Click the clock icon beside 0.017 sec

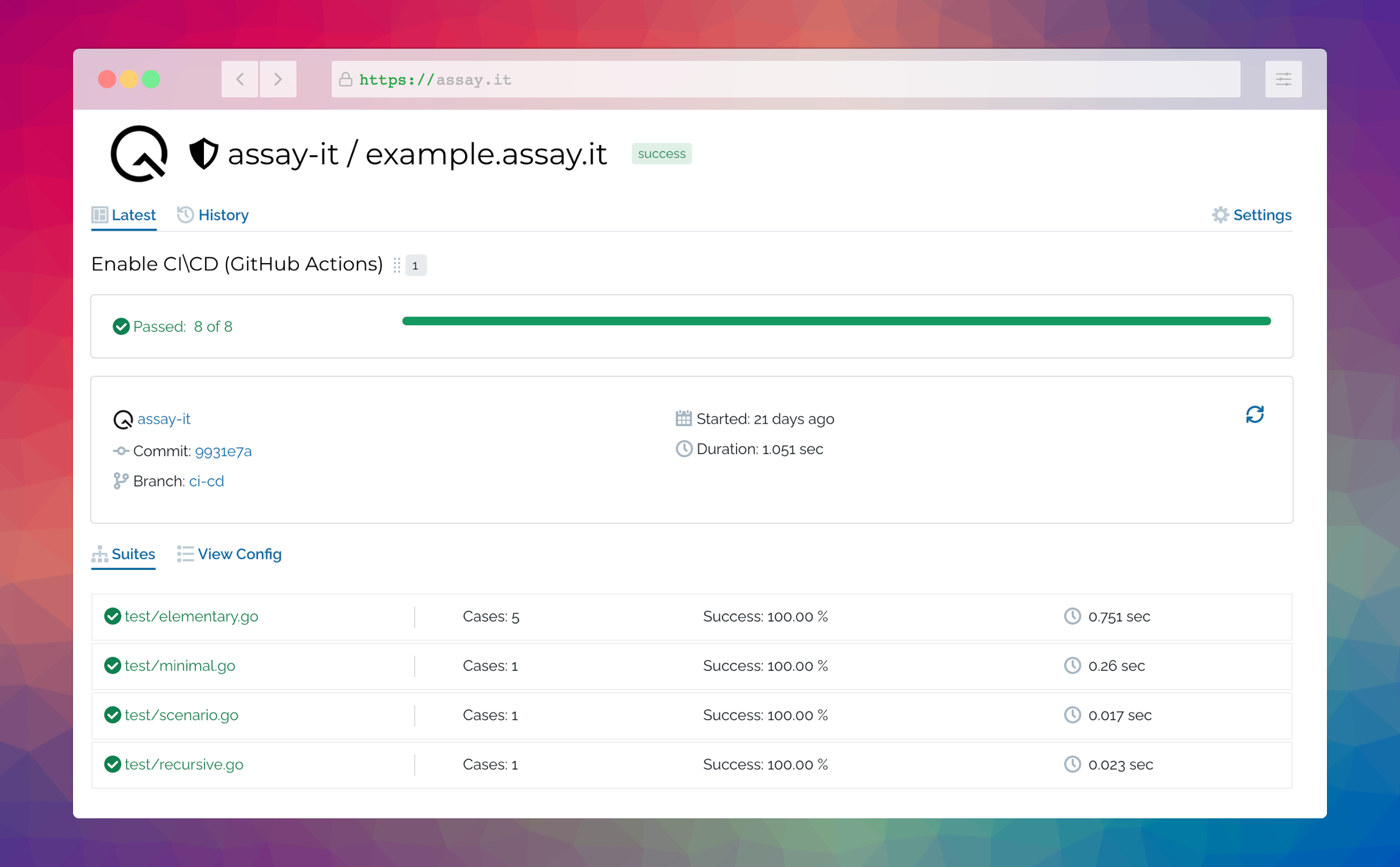(x=1073, y=715)
